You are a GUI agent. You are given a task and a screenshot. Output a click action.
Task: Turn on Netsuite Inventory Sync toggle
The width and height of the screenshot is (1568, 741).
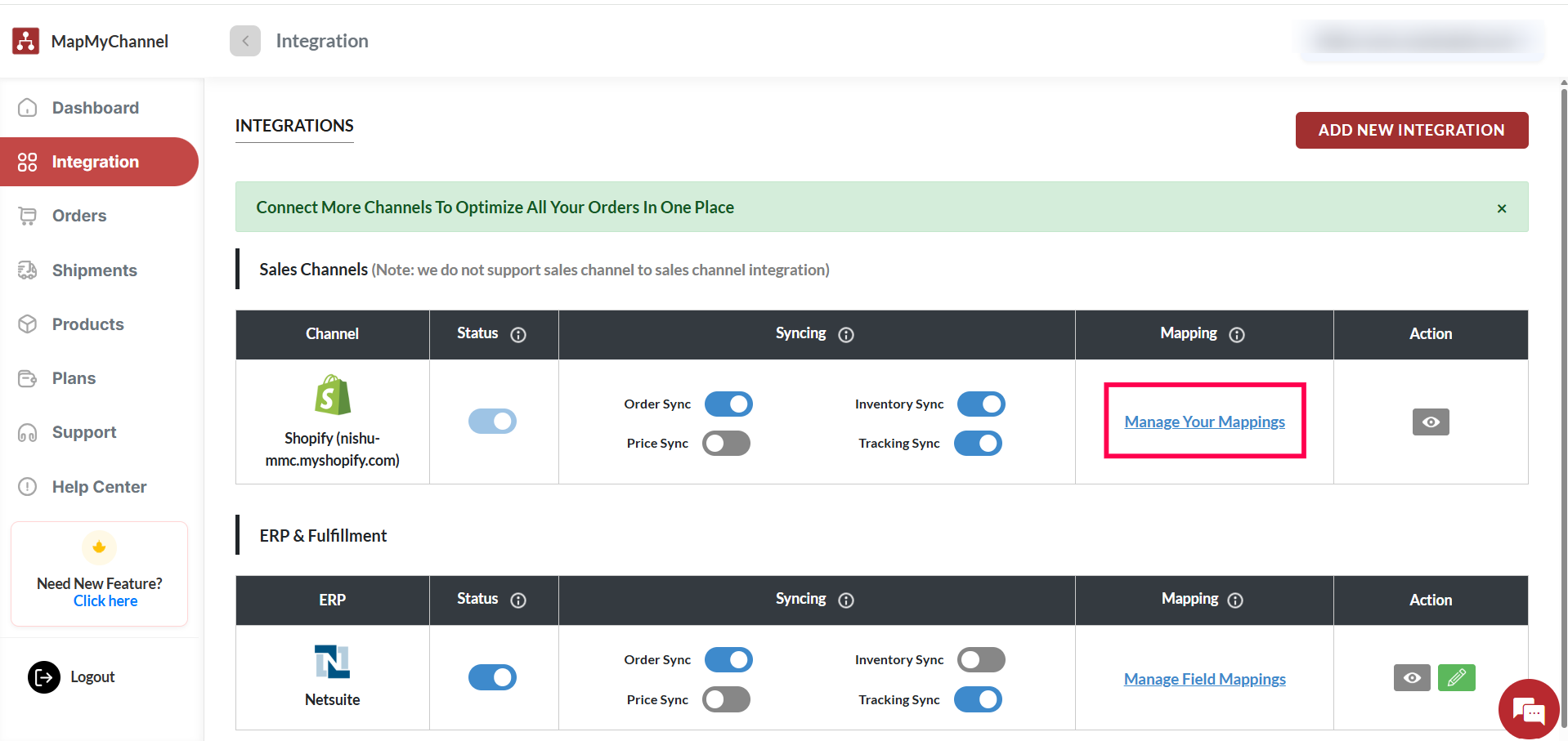tap(981, 660)
